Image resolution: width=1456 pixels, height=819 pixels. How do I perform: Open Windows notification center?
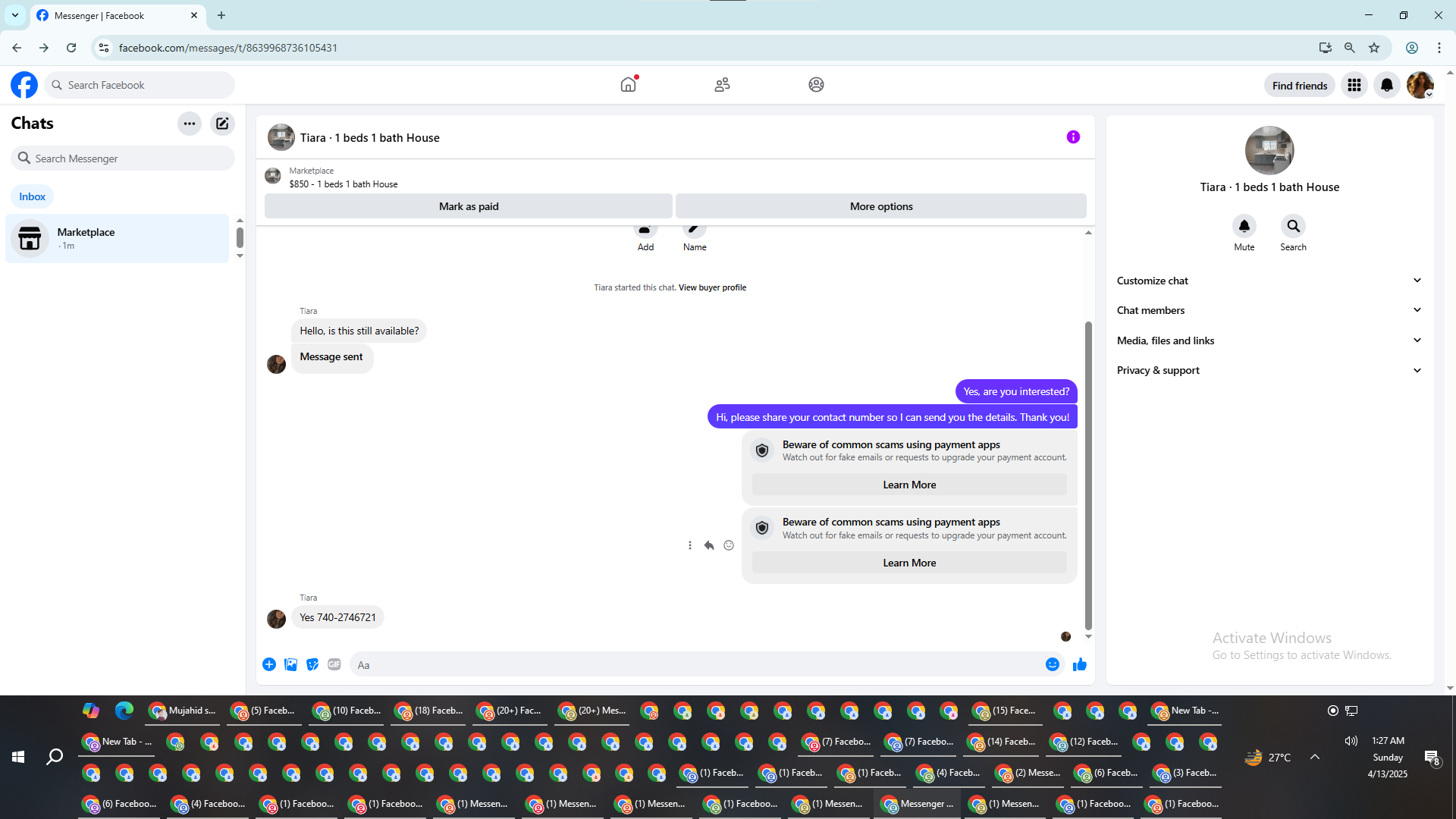(x=1432, y=757)
